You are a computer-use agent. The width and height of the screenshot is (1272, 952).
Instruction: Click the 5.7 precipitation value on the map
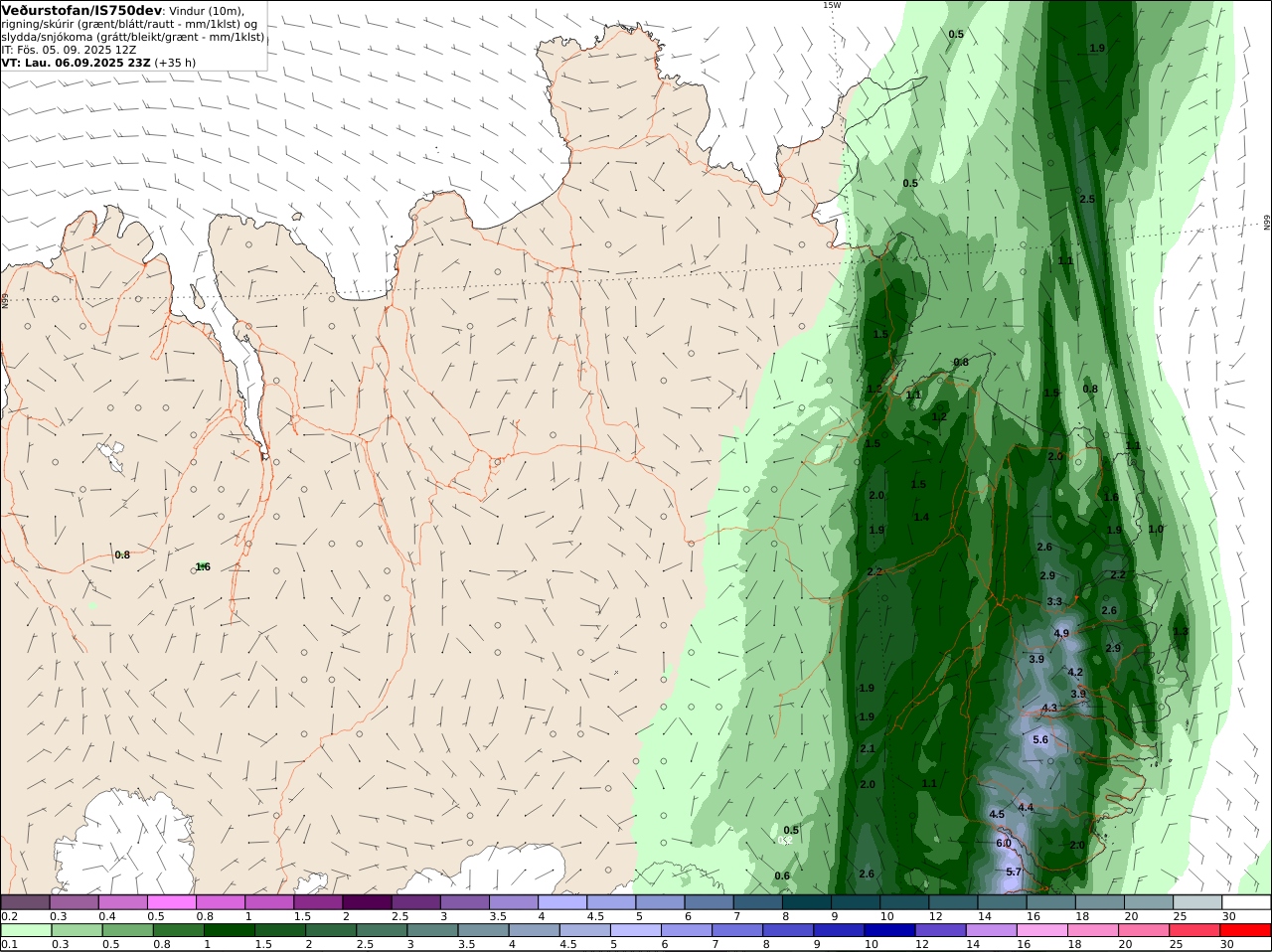[1014, 872]
